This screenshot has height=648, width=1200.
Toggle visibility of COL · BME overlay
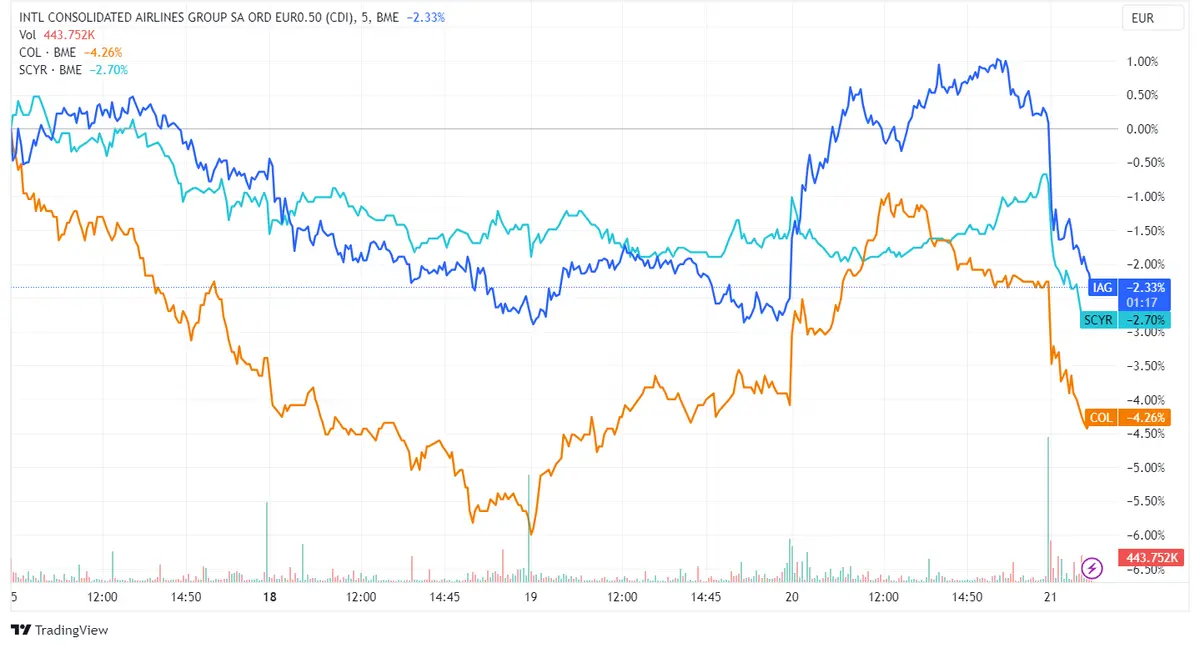(x=48, y=51)
